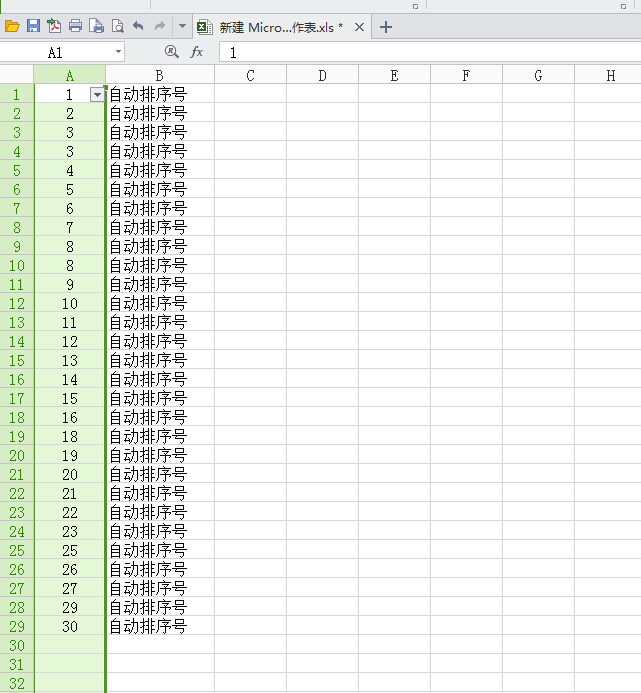Select column D header
This screenshot has width=641, height=693.
(x=323, y=76)
